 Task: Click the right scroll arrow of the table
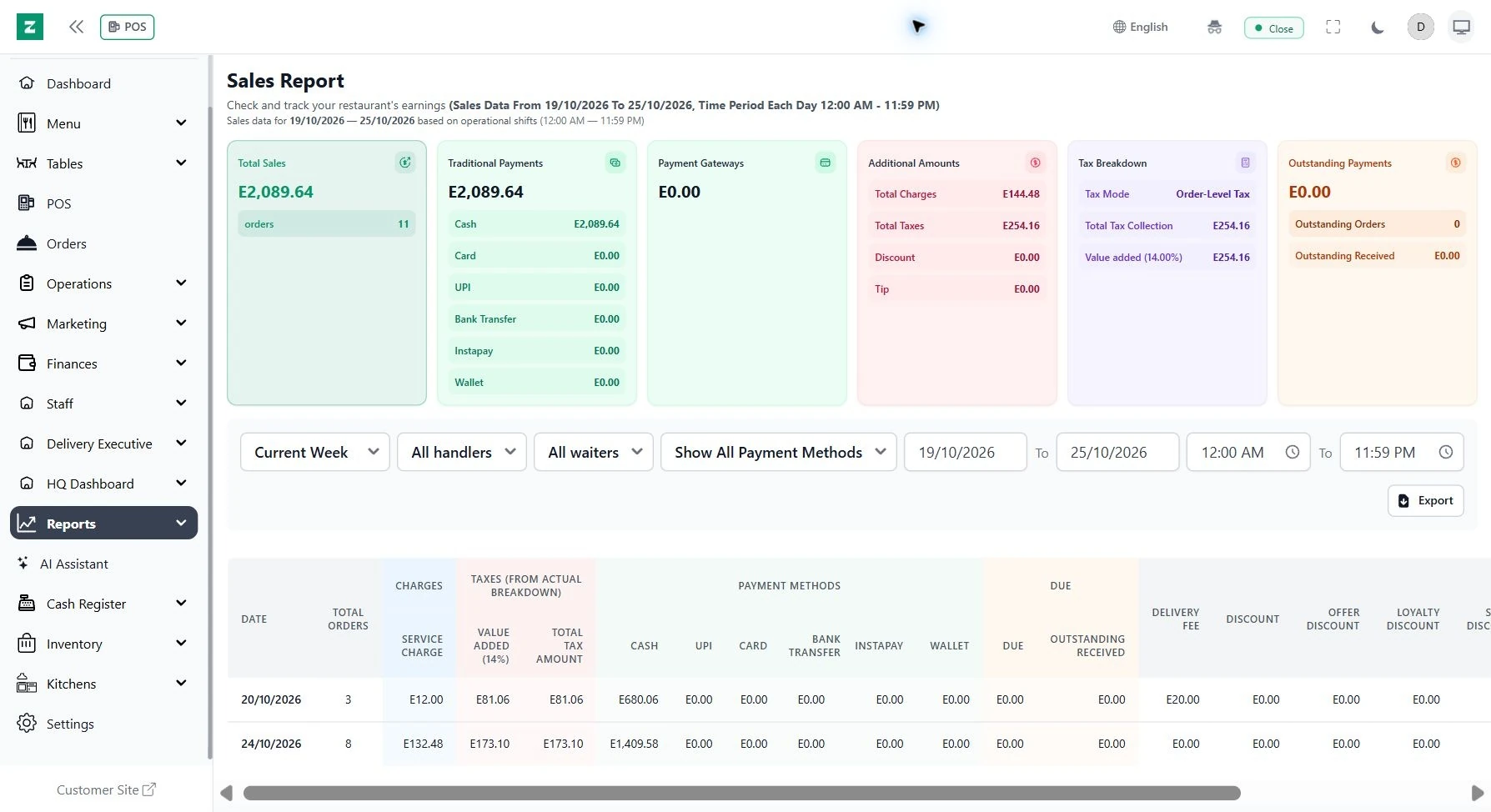tap(1477, 793)
